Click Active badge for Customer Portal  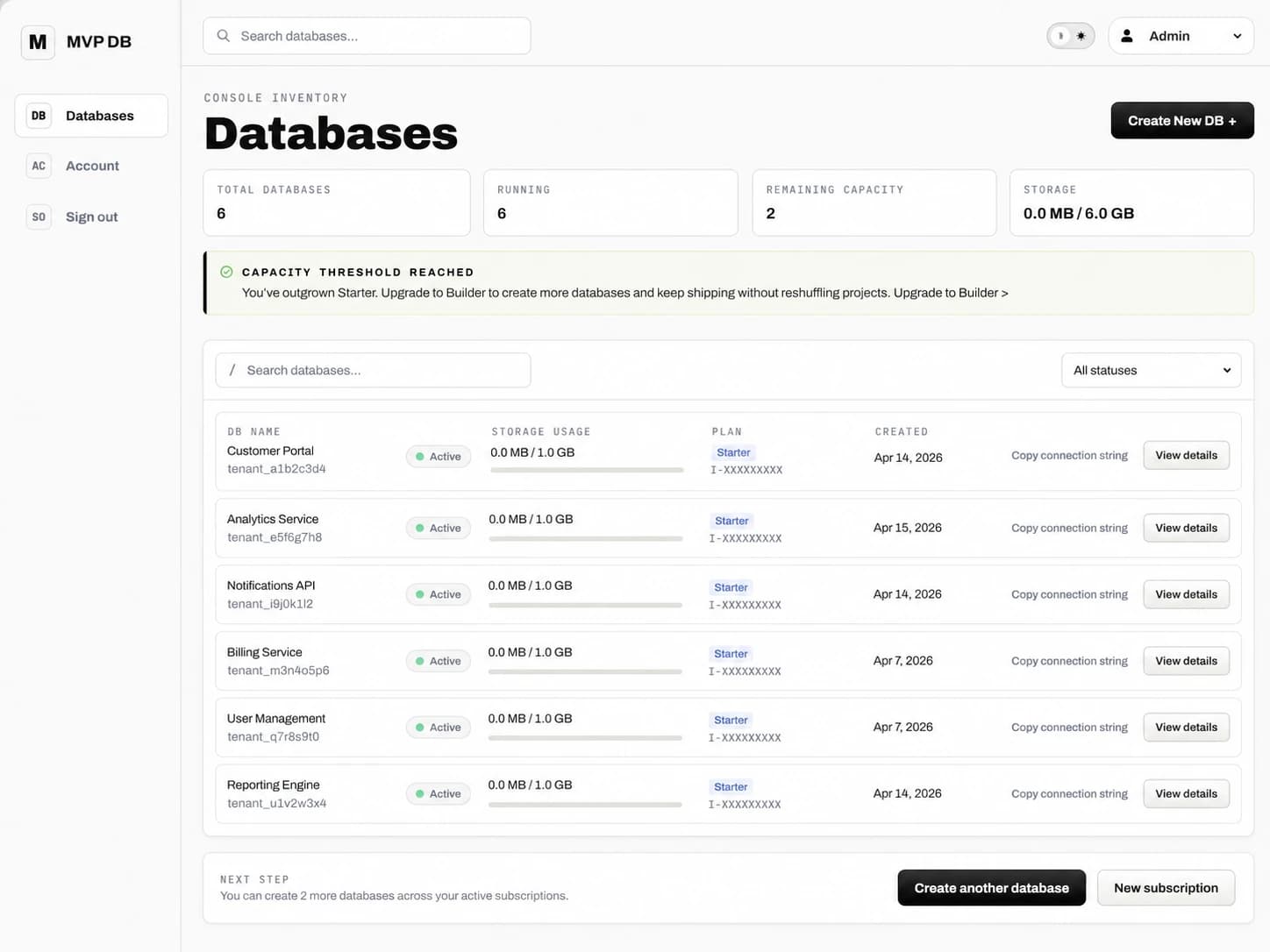(x=438, y=457)
